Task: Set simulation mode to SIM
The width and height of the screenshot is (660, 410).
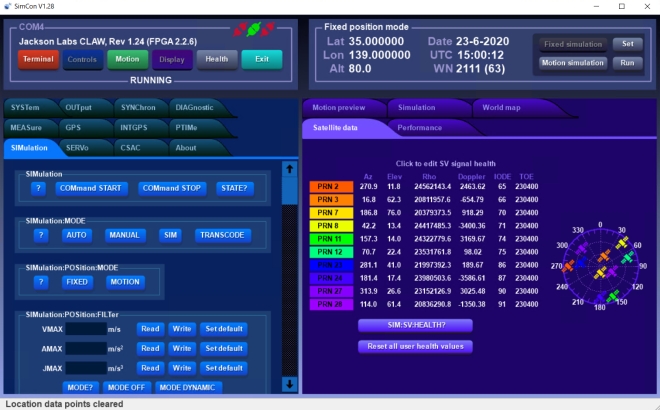Action: click(170, 235)
